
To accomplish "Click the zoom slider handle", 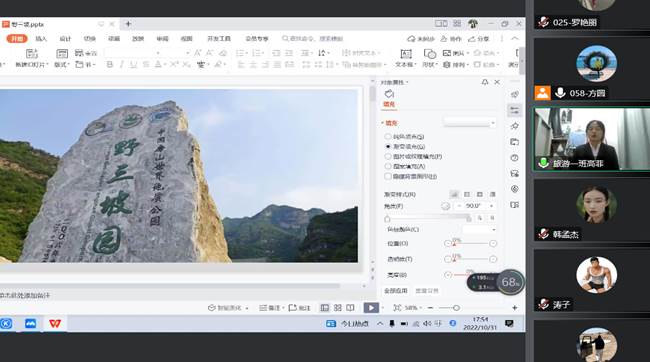I will pyautogui.click(x=456, y=308).
